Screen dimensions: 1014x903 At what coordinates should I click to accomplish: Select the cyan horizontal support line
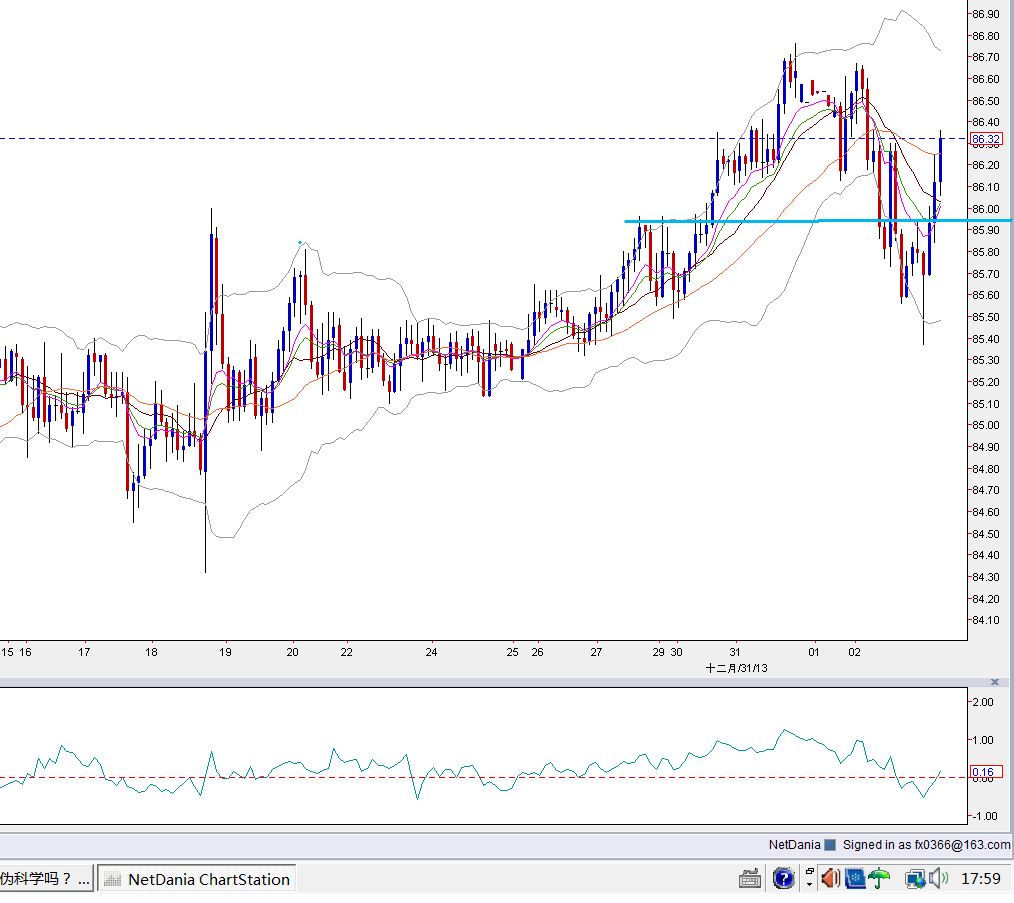click(817, 221)
